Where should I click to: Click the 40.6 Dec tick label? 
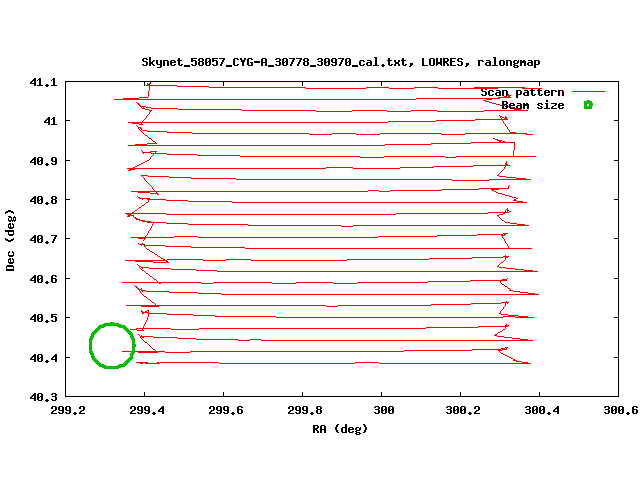[43, 279]
